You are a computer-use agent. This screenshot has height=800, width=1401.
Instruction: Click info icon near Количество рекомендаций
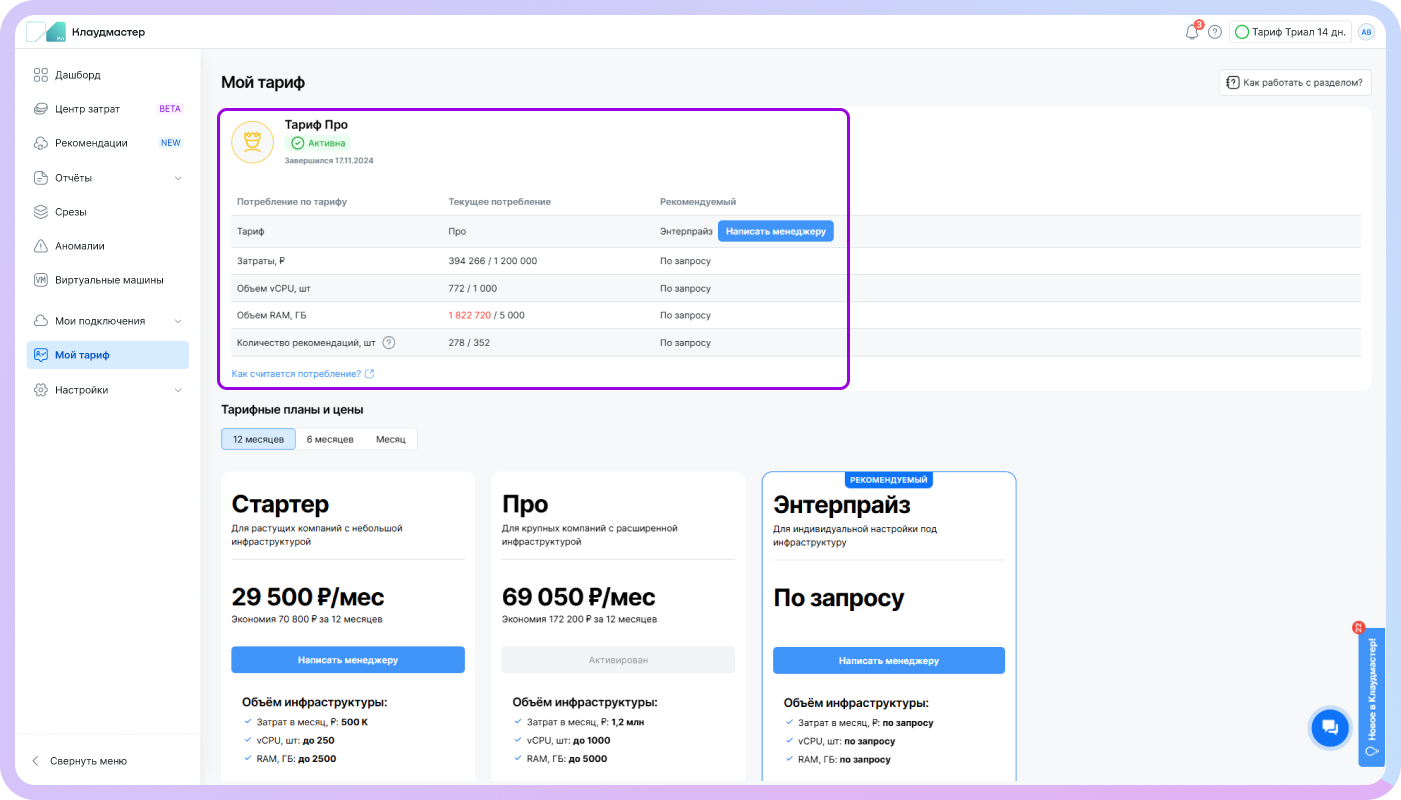click(389, 342)
